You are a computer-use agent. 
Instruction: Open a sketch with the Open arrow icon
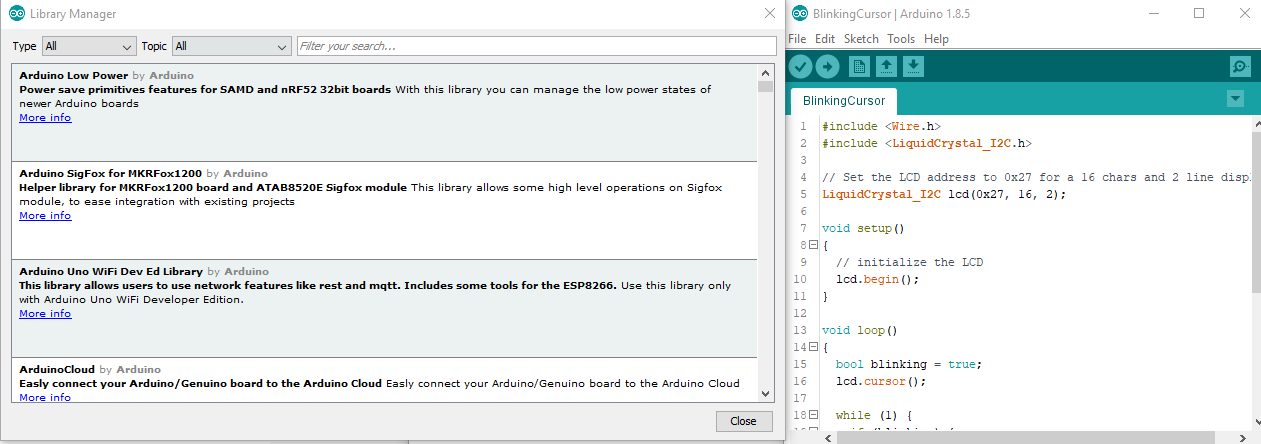(886, 67)
